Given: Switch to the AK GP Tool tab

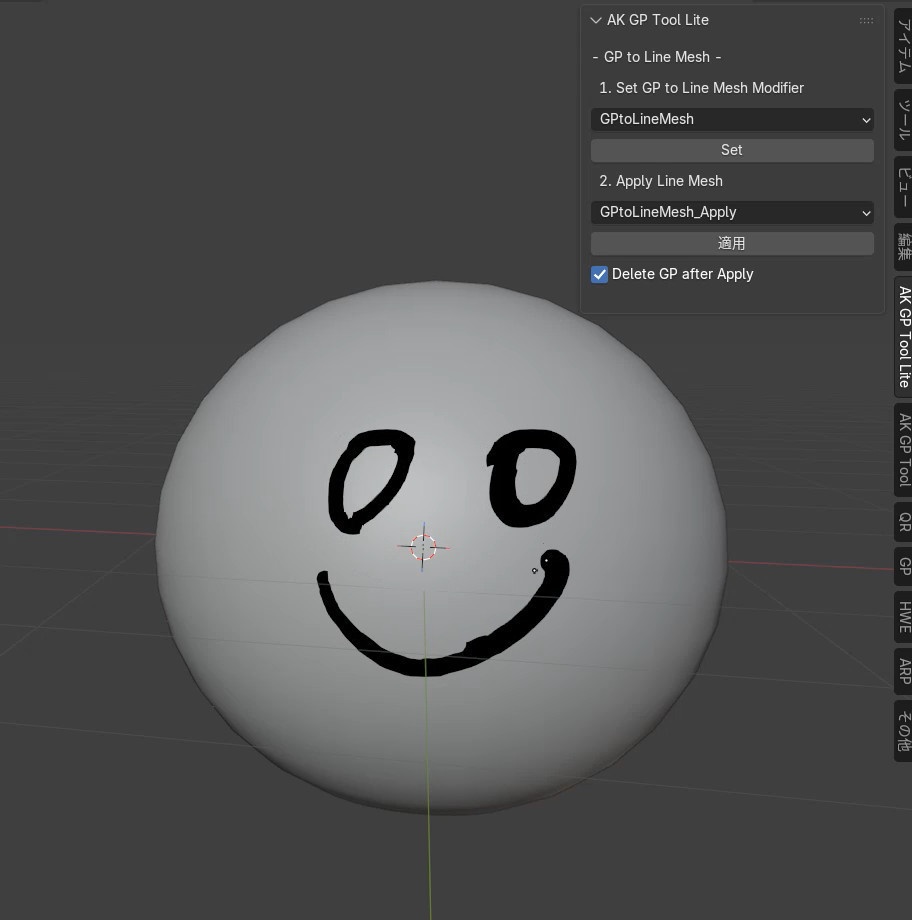Looking at the screenshot, I should click(x=902, y=450).
